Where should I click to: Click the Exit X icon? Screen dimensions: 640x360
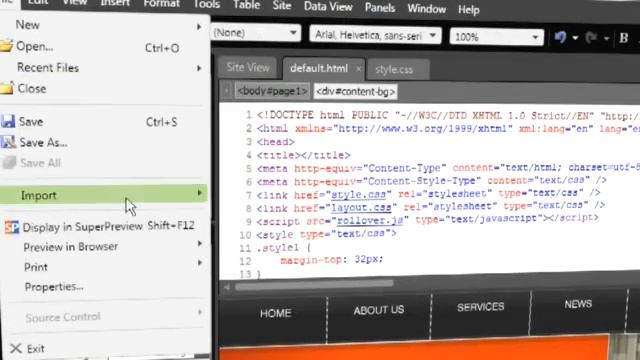pos(16,348)
